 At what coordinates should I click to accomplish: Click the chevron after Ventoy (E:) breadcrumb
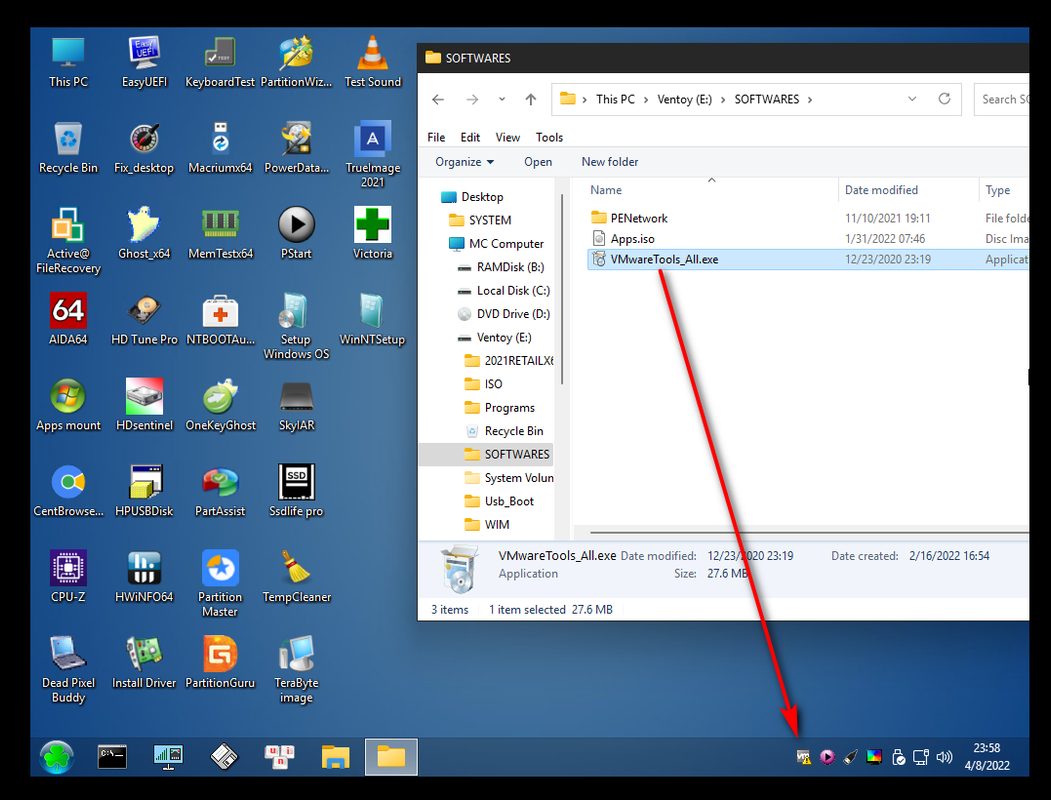coord(723,100)
